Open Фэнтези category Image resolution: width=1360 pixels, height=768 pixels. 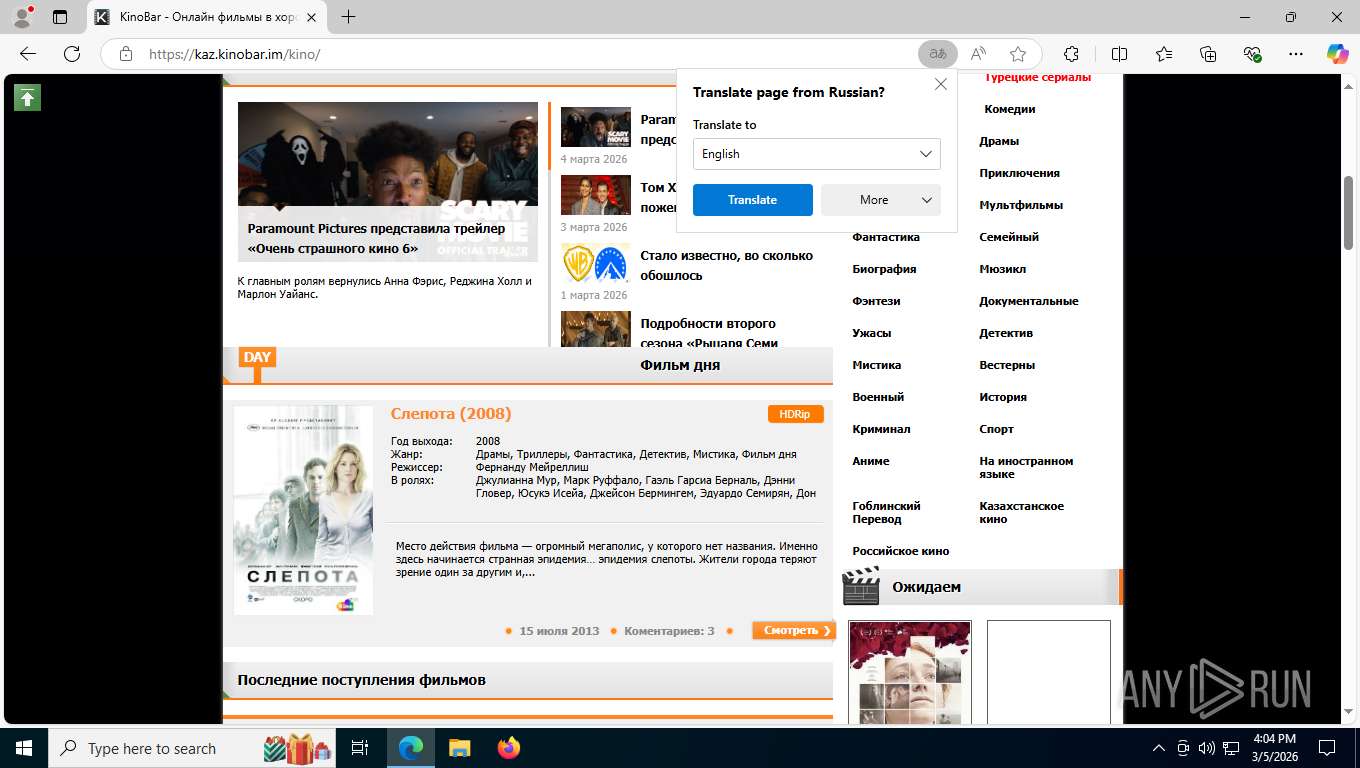876,301
